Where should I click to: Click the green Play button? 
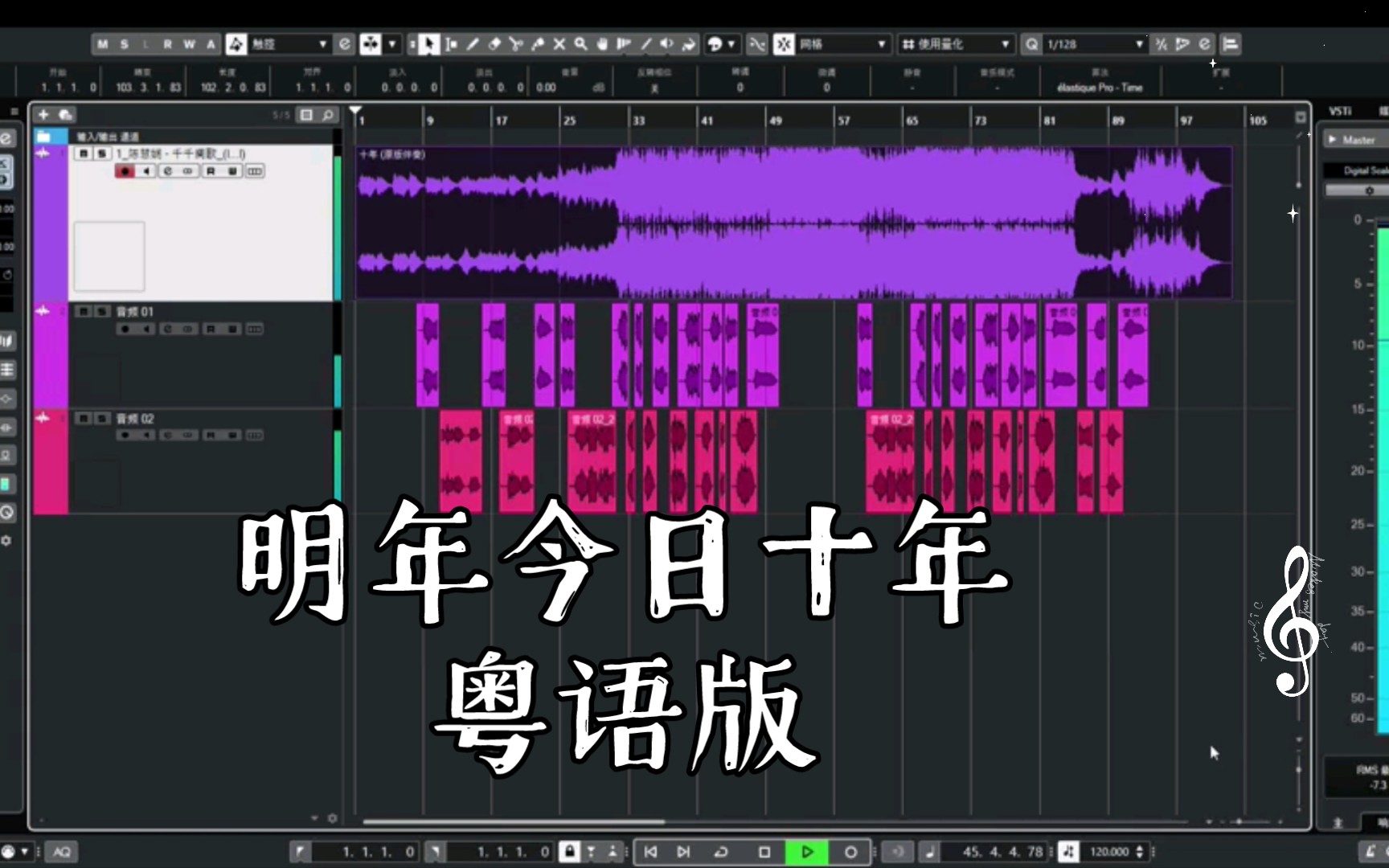807,851
